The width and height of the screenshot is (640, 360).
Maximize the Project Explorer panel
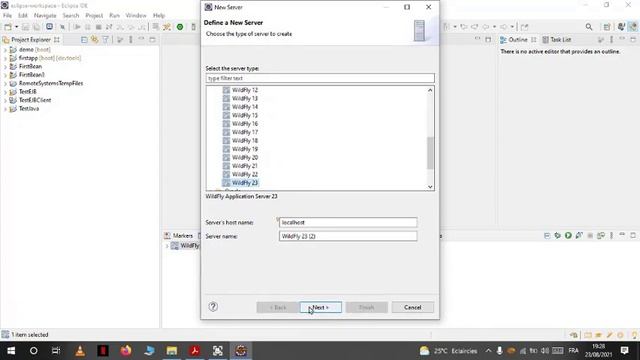(152, 40)
